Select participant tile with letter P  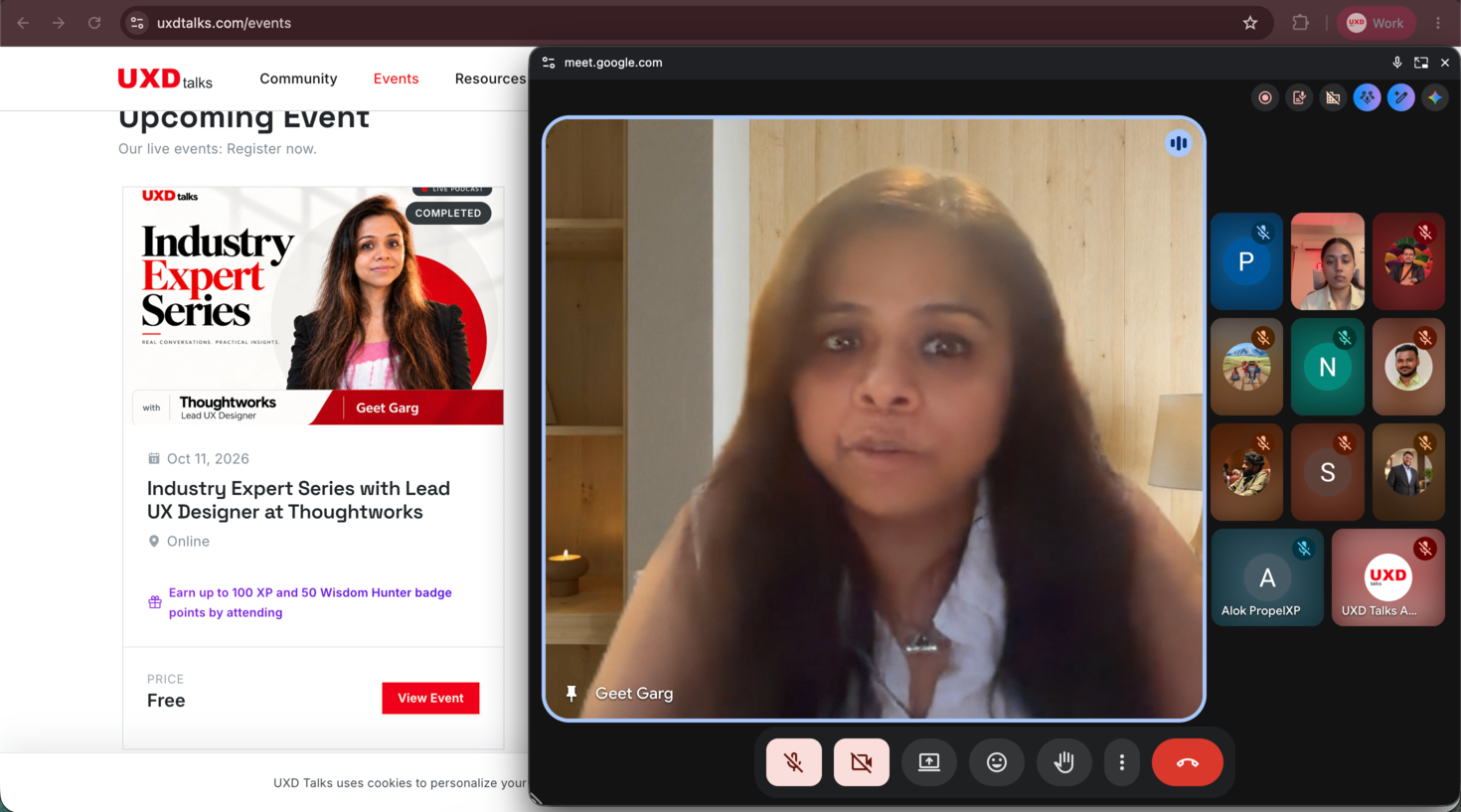pos(1246,261)
